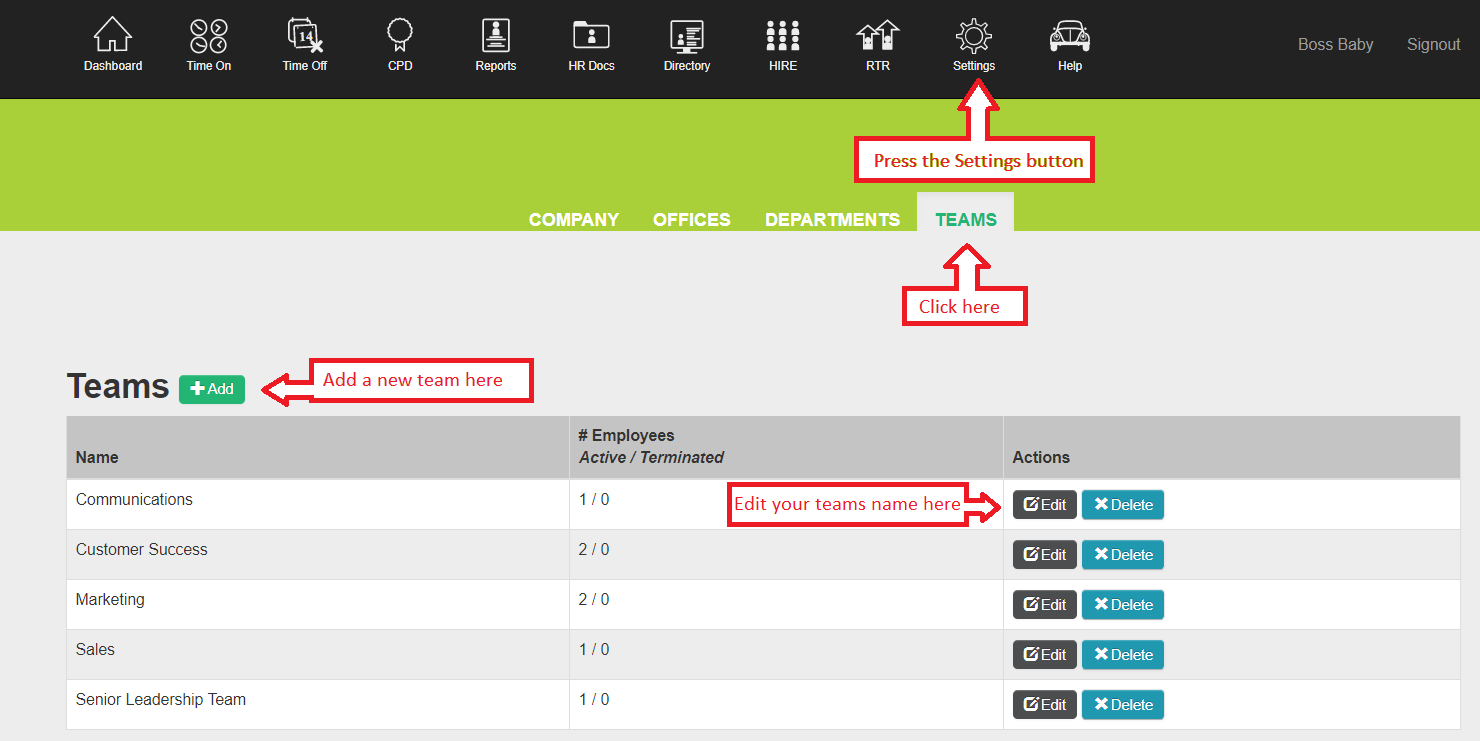Select the CPD ribbon badge icon
The height and width of the screenshot is (741, 1480).
[x=400, y=37]
